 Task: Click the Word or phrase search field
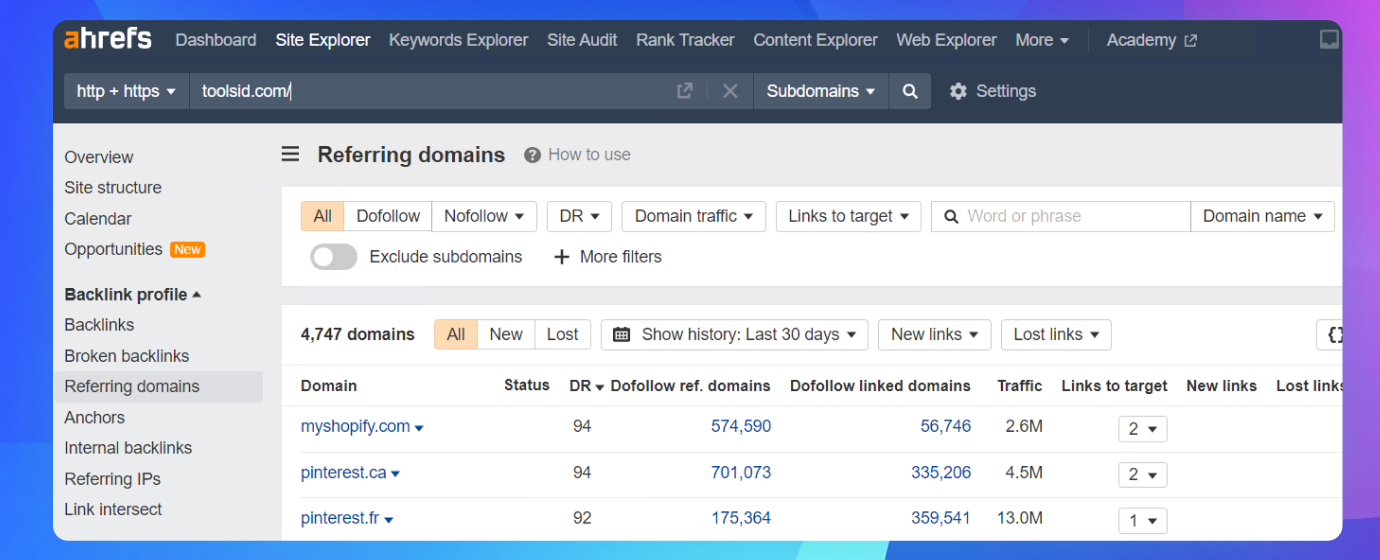point(1061,216)
